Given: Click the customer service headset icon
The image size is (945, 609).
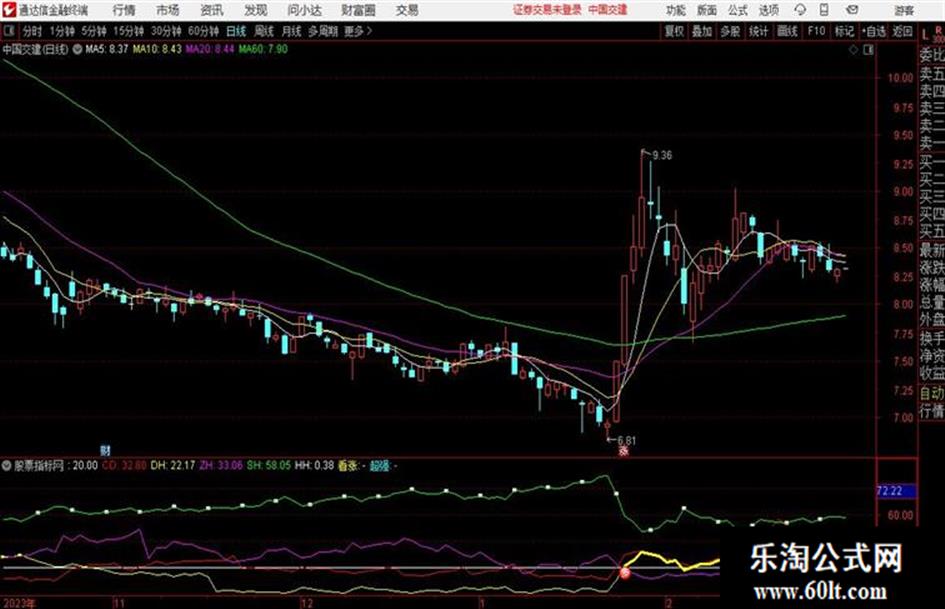Looking at the screenshot, I should (800, 10).
